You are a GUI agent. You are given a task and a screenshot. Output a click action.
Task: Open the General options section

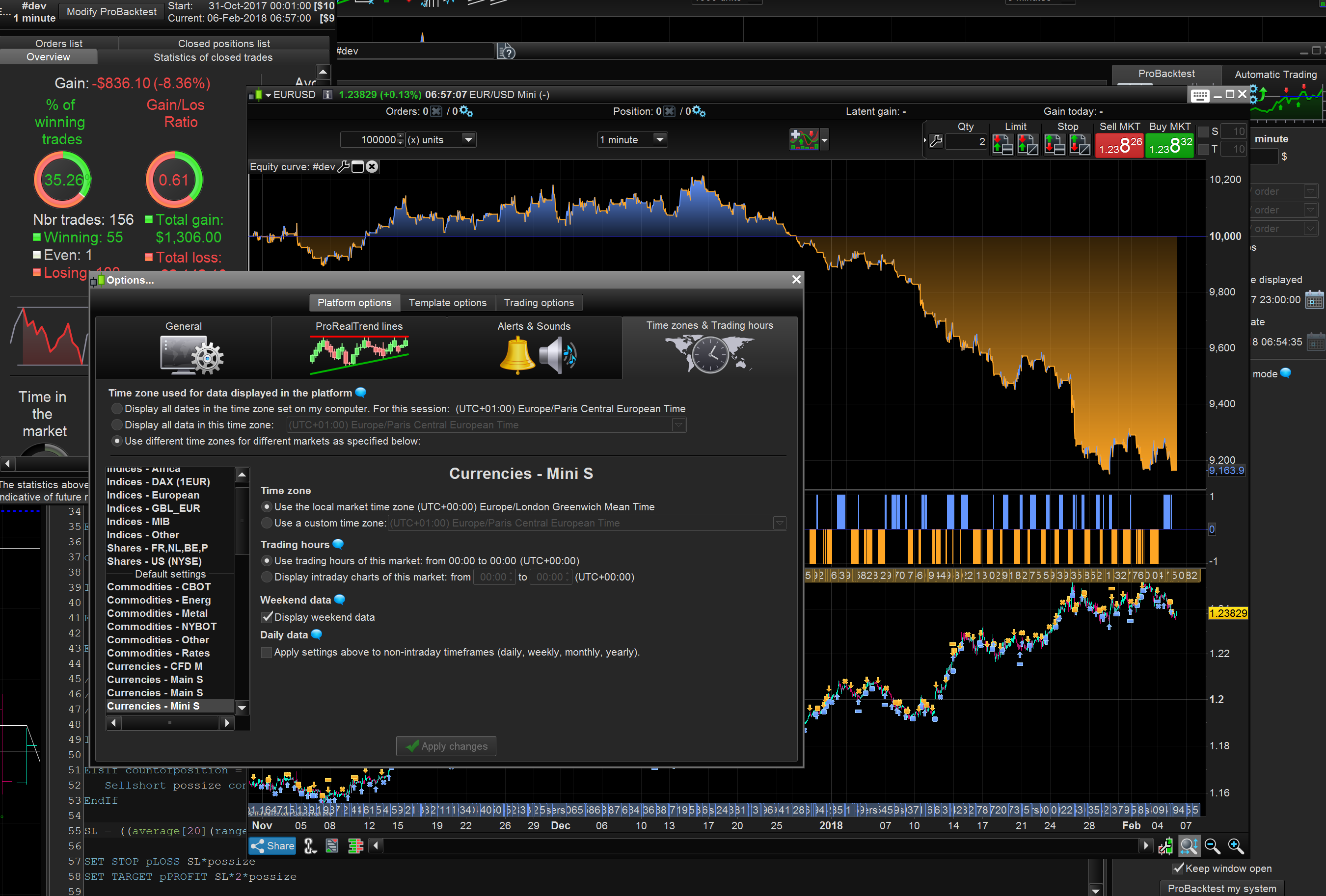183,347
